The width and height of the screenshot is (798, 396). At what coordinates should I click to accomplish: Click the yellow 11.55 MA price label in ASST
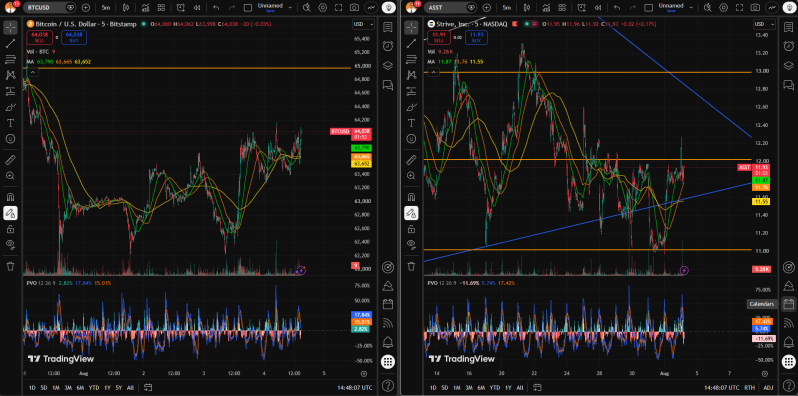[x=762, y=202]
